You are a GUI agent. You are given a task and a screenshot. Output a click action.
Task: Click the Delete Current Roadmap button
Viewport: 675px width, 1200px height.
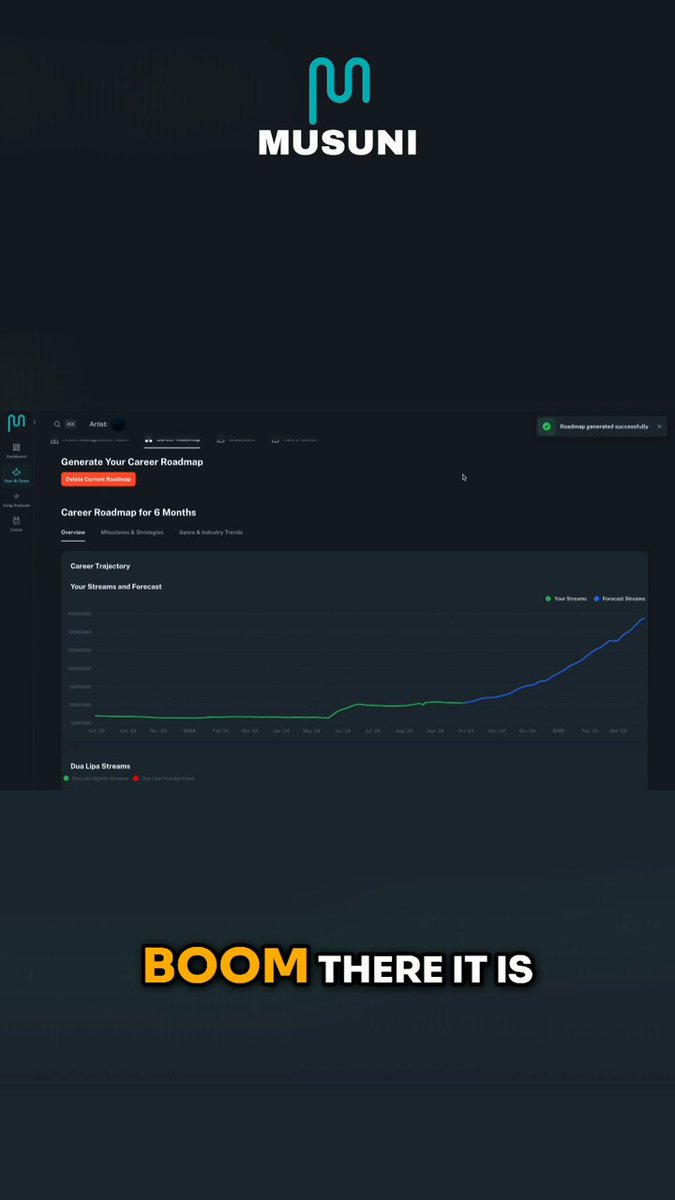(98, 480)
